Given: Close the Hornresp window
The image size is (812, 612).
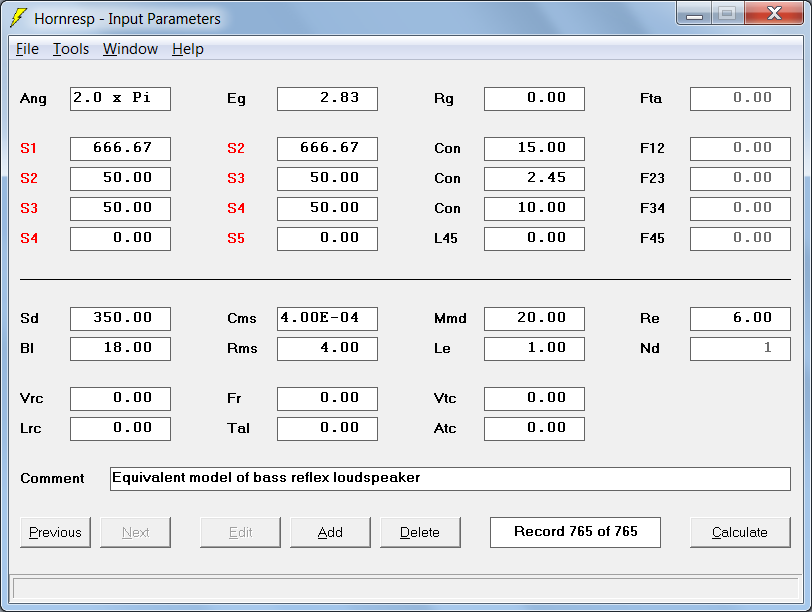Looking at the screenshot, I should (x=774, y=14).
